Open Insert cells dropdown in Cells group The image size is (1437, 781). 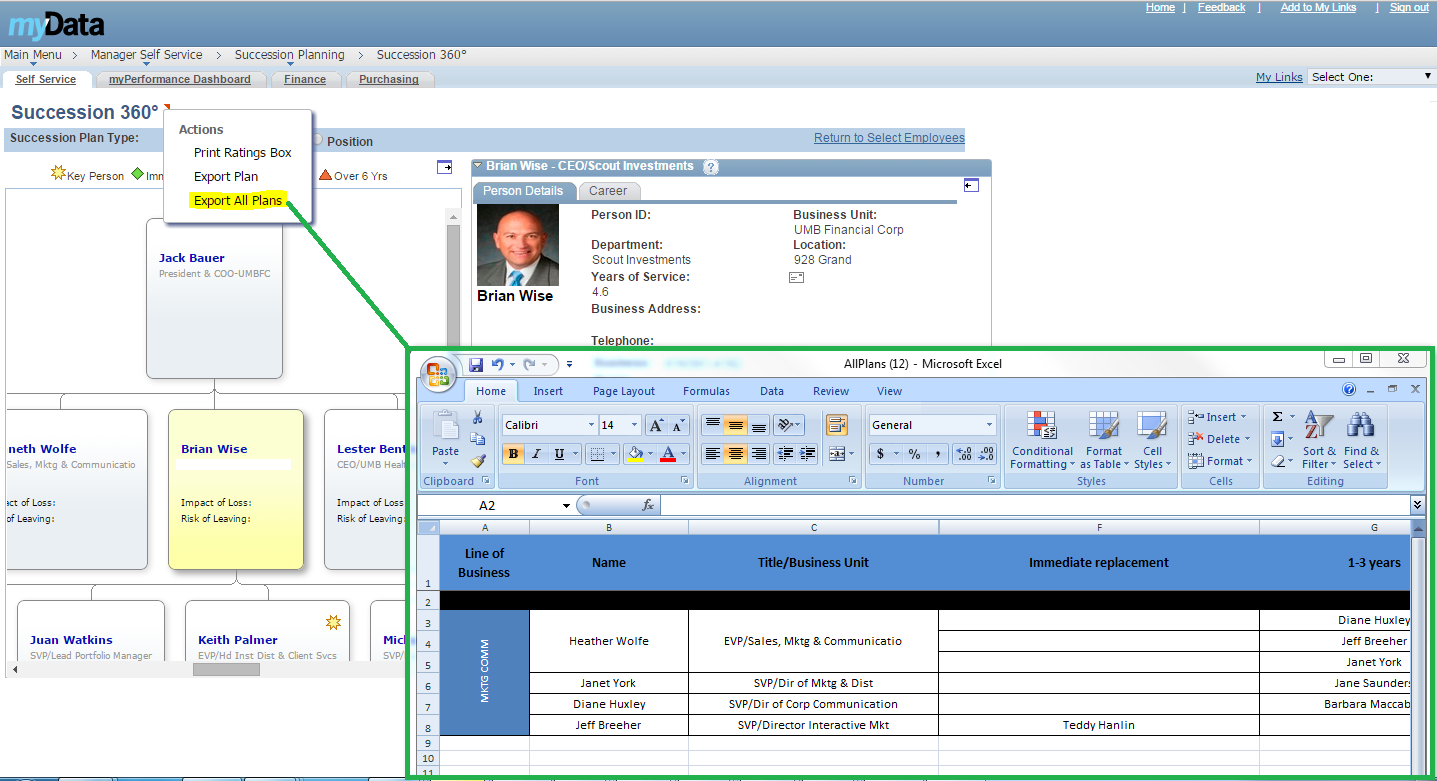click(1217, 417)
